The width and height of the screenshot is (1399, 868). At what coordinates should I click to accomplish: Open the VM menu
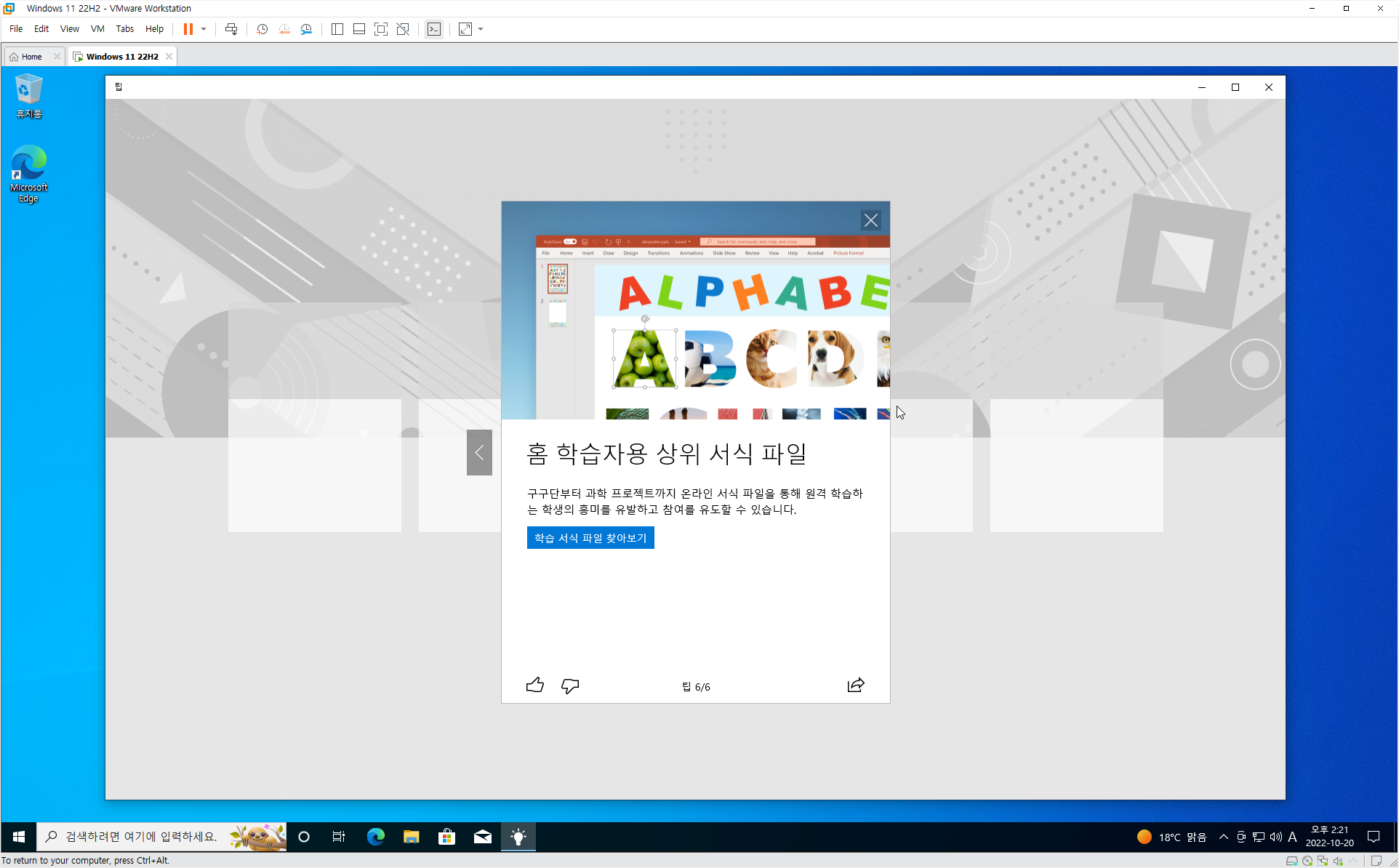coord(97,29)
